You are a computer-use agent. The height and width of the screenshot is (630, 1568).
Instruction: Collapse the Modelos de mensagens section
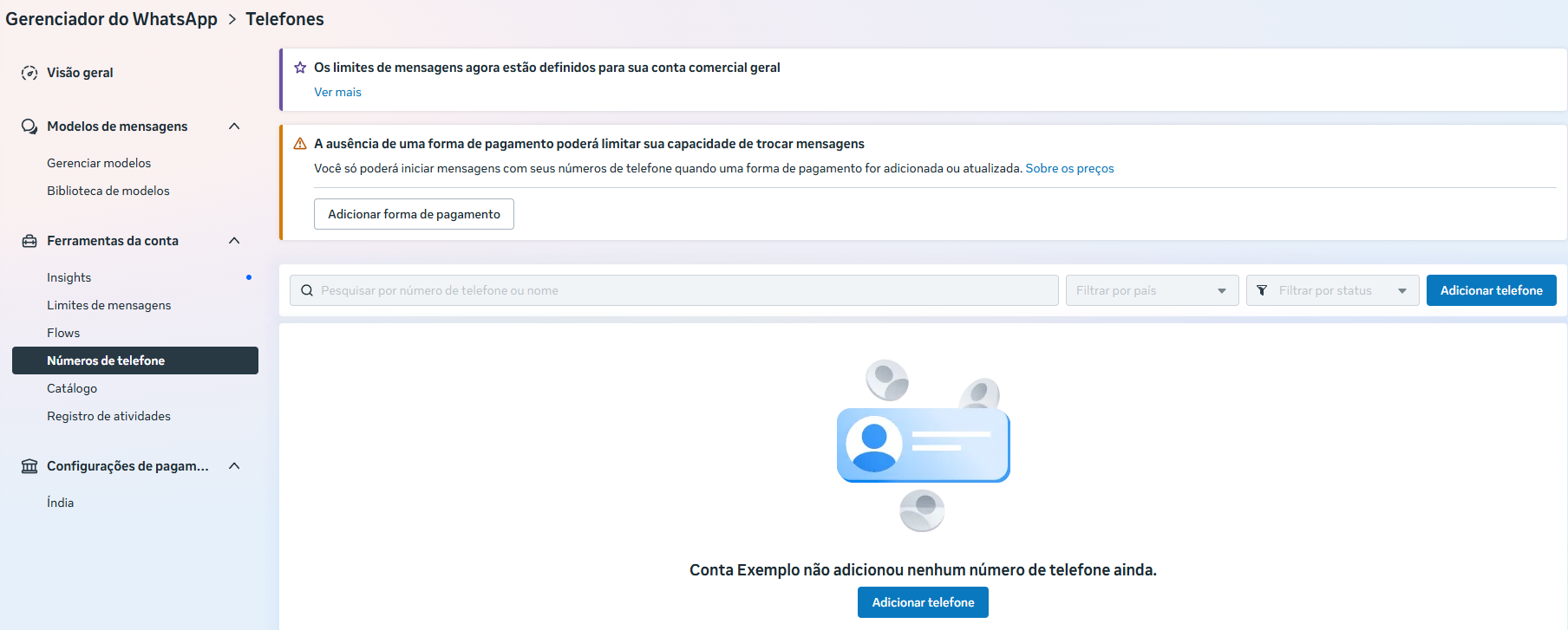coord(234,127)
